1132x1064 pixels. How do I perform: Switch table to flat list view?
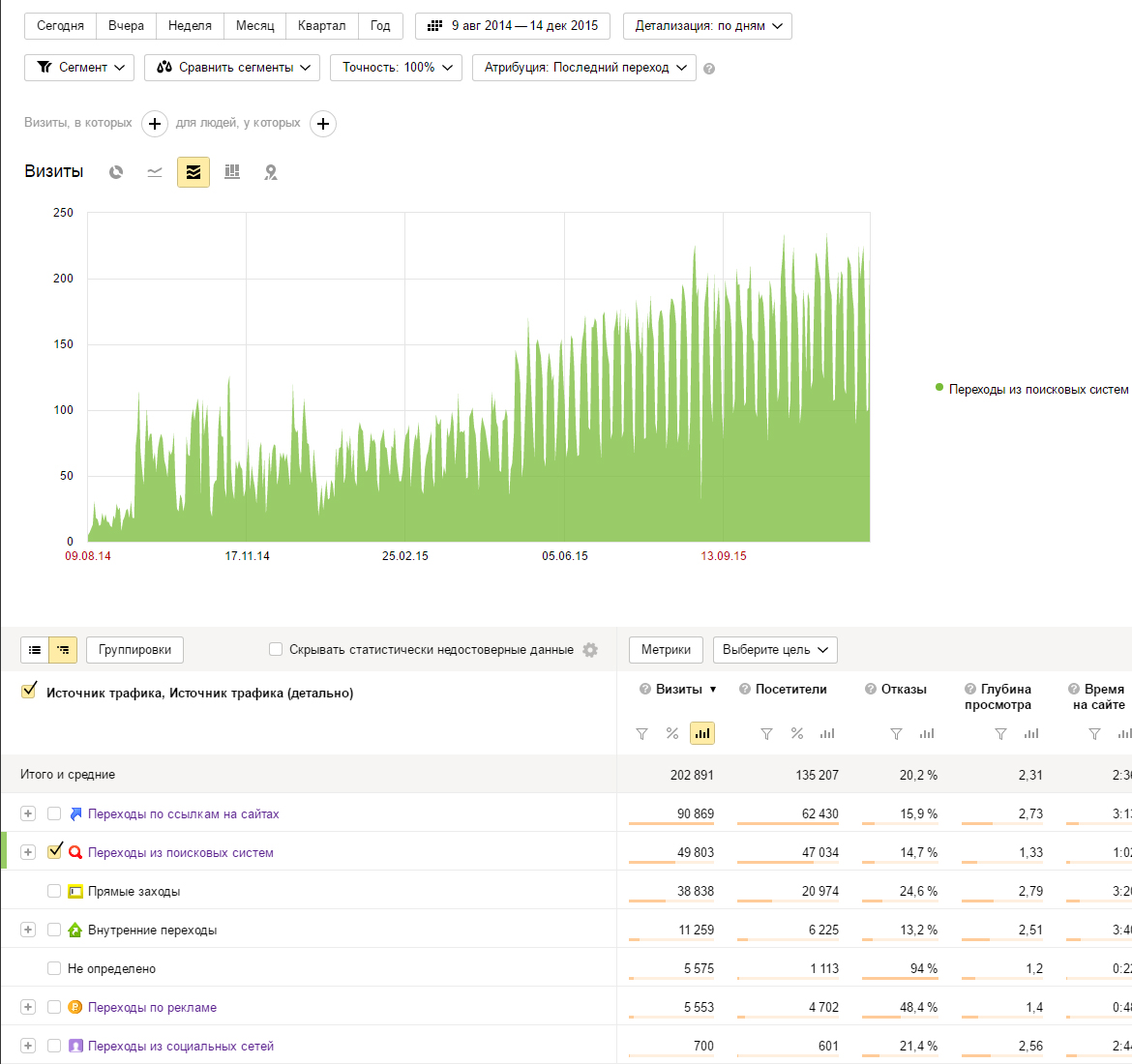[35, 650]
